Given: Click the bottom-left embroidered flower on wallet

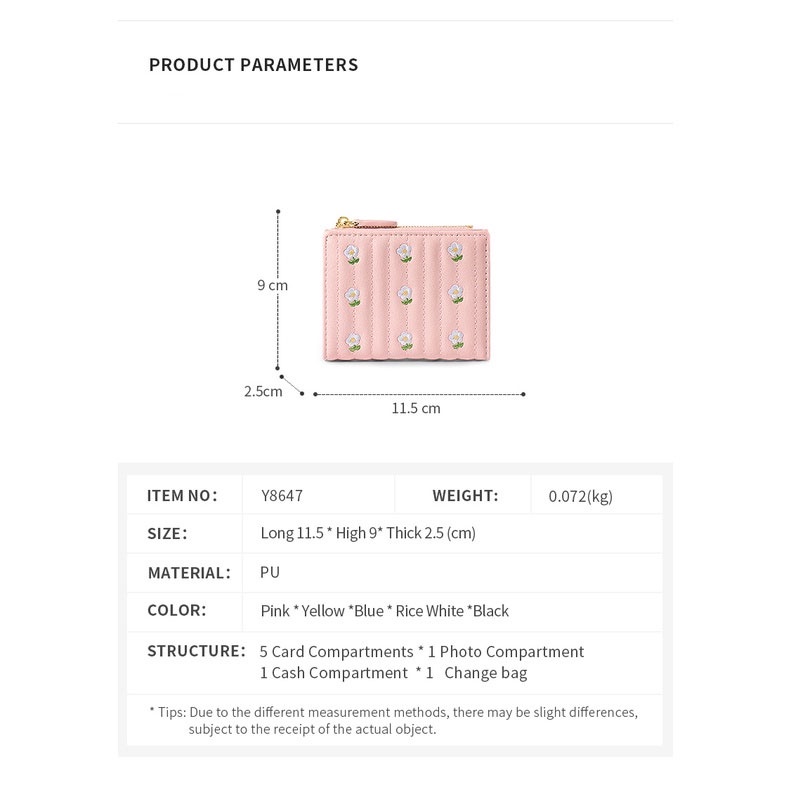Looking at the screenshot, I should click(354, 340).
